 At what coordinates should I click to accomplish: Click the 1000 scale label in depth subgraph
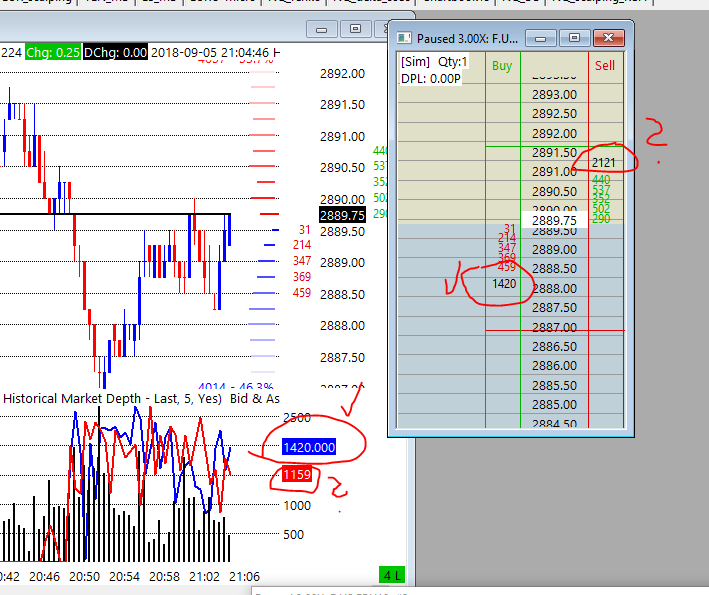click(x=297, y=505)
